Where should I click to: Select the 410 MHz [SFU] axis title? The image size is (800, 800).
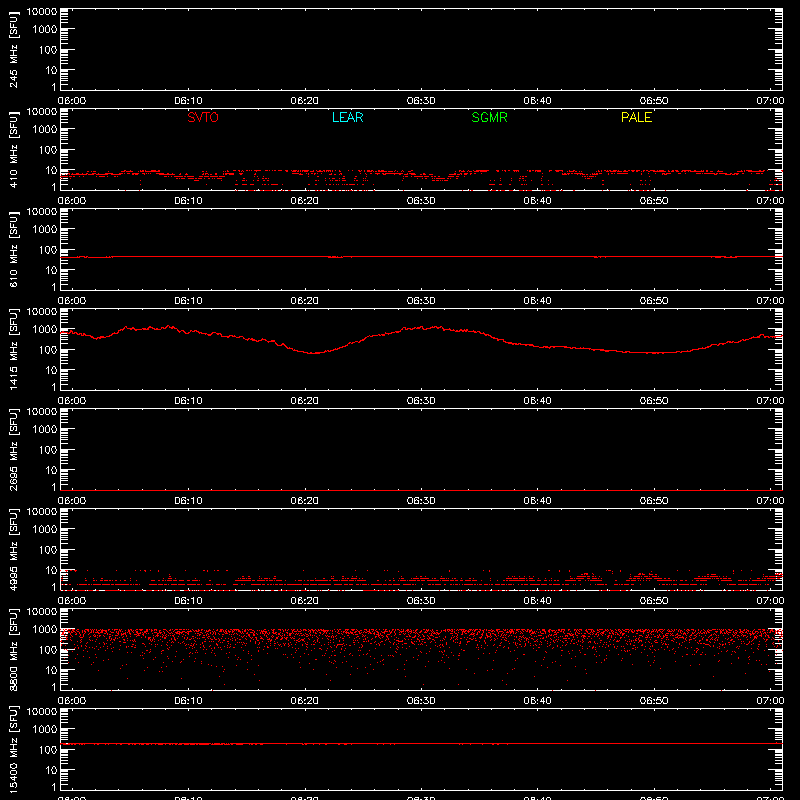coord(13,149)
